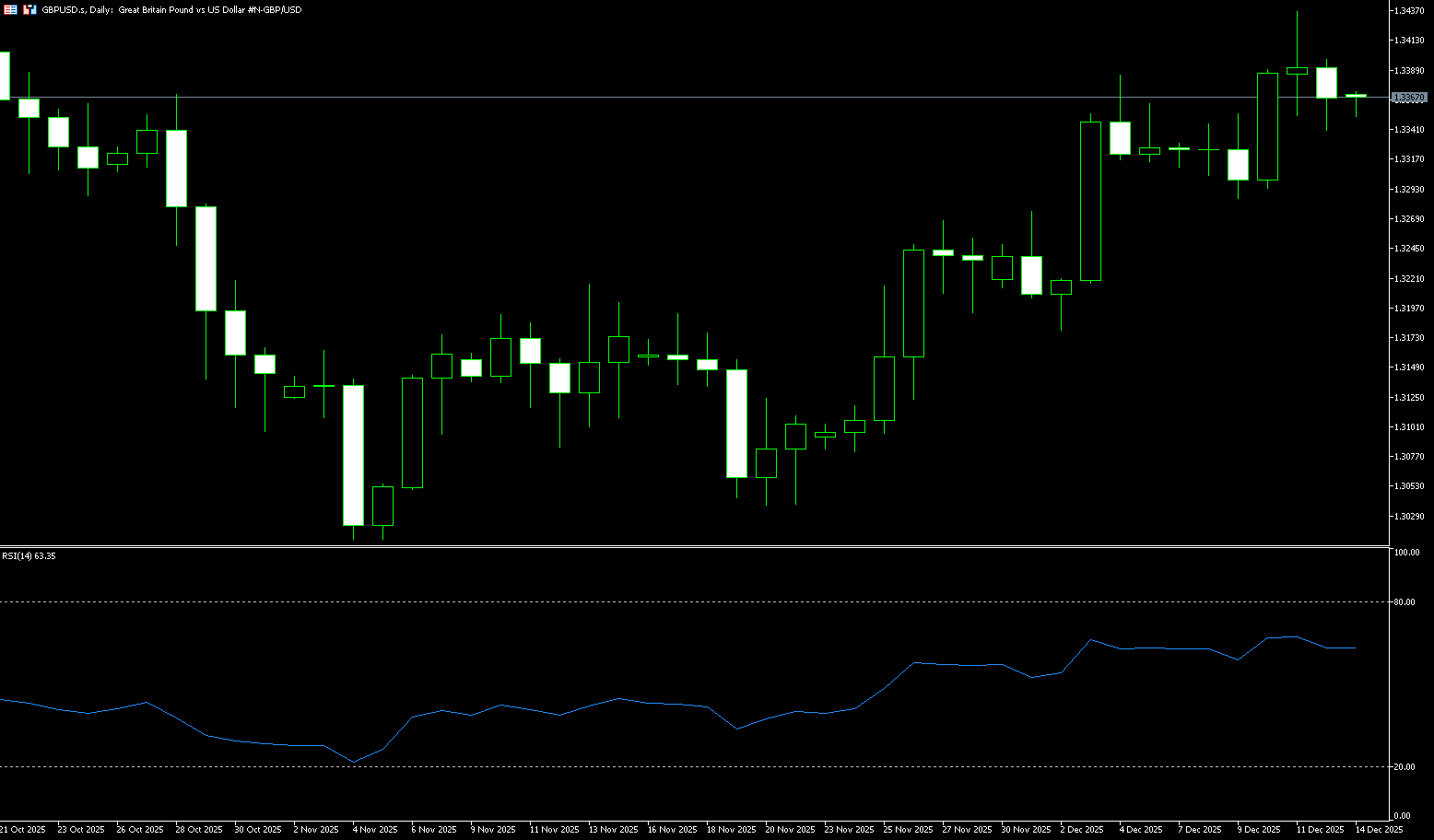
Task: Click the RSI 80.00 level label
Action: (x=1405, y=602)
